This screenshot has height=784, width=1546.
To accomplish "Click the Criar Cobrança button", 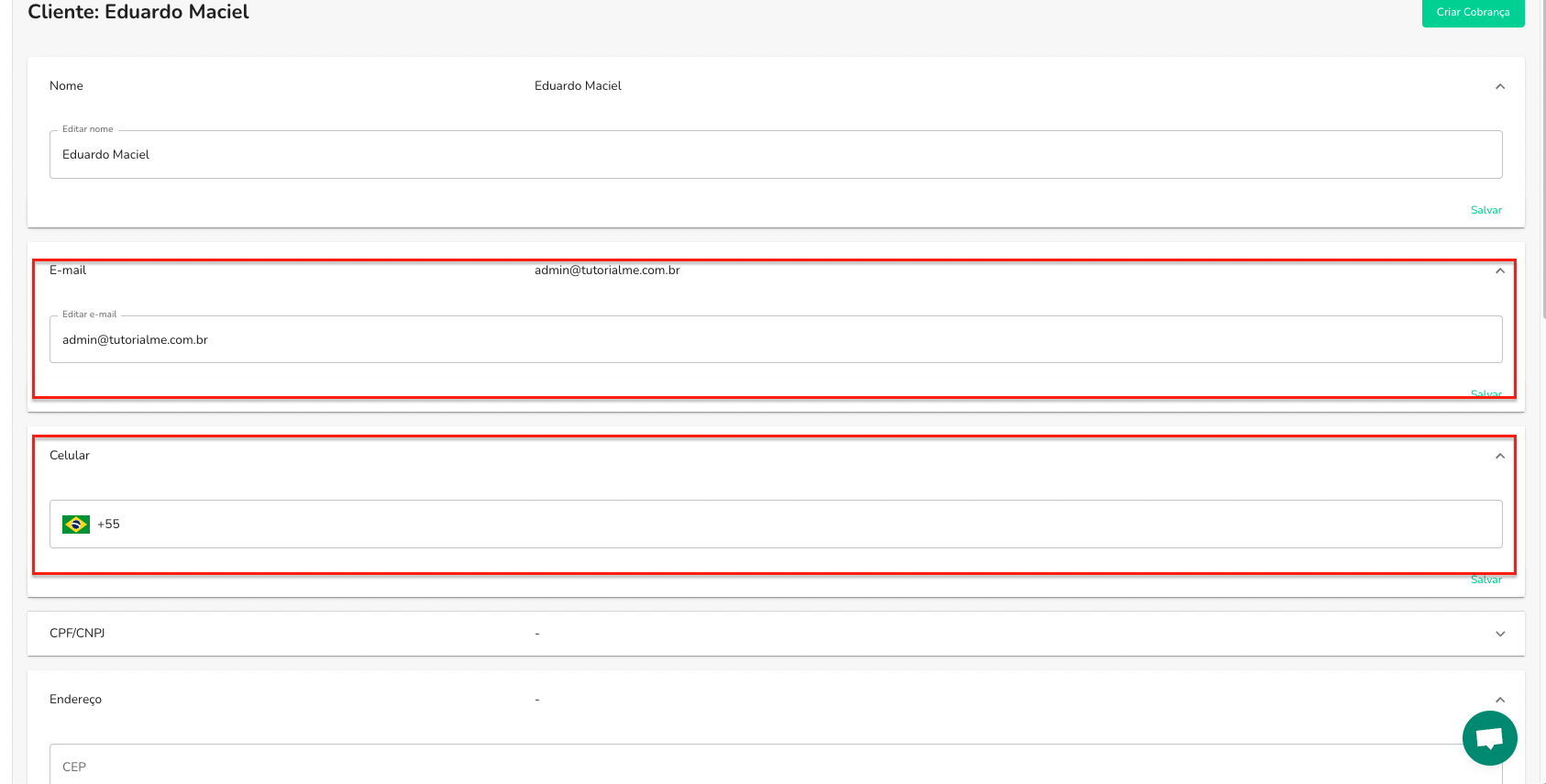I will pos(1473,13).
